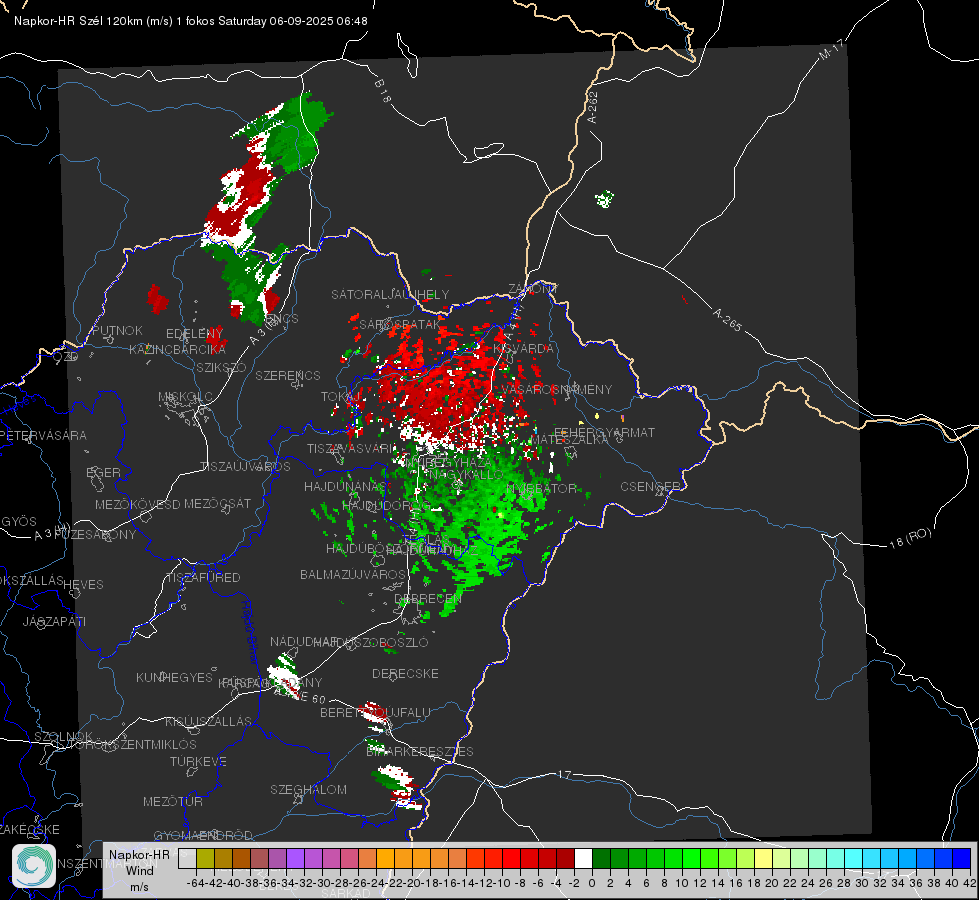Select the MEZŐCSÁT town label

tap(217, 503)
